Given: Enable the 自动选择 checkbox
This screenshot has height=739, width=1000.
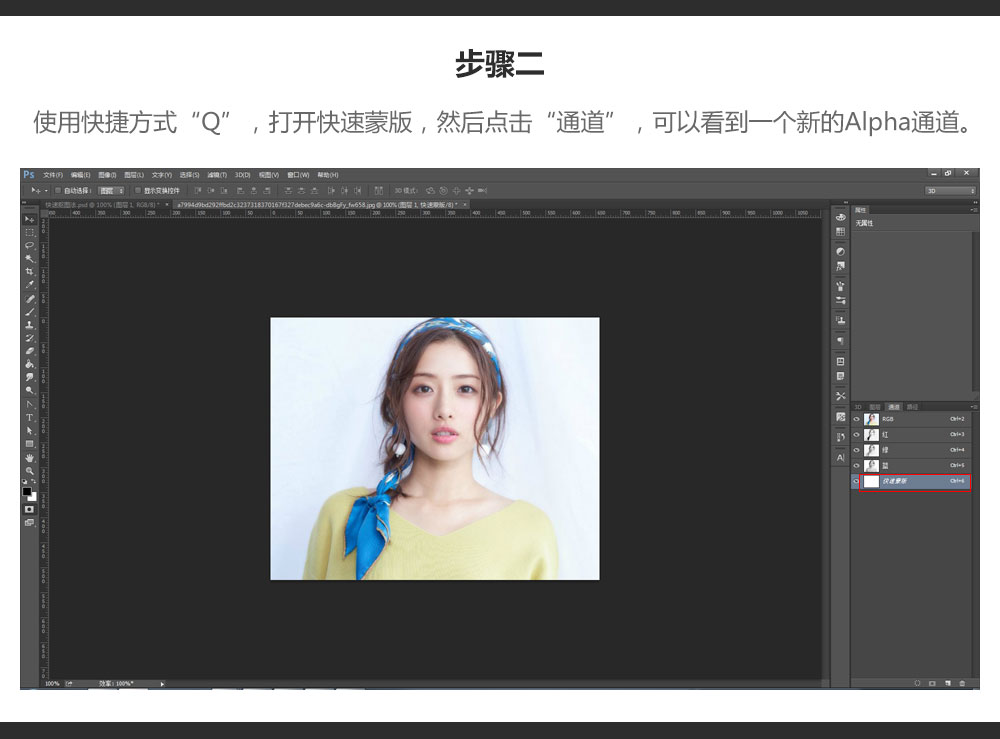Looking at the screenshot, I should point(58,190).
